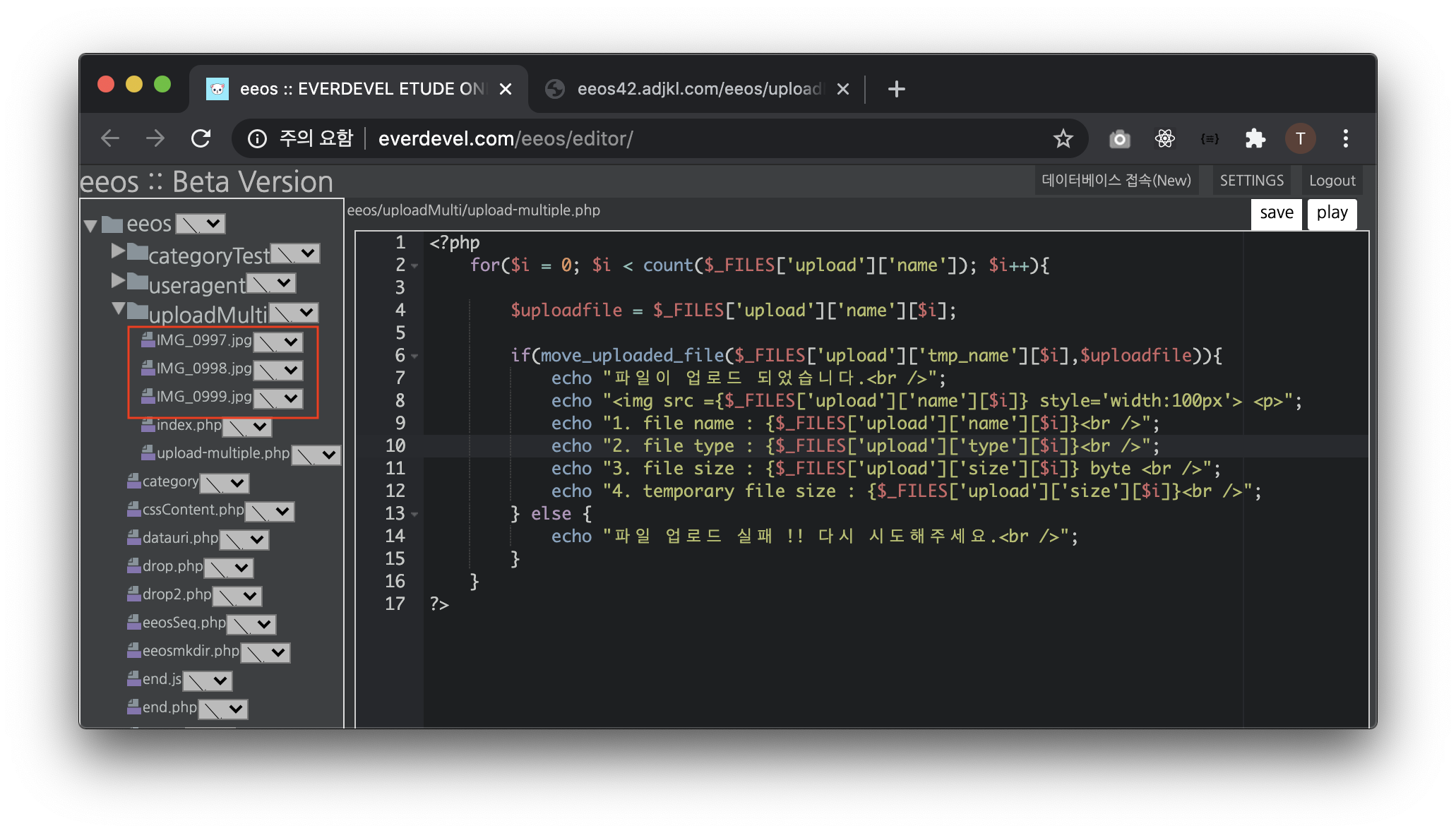Reload the current page
The image size is (1456, 833).
point(201,138)
